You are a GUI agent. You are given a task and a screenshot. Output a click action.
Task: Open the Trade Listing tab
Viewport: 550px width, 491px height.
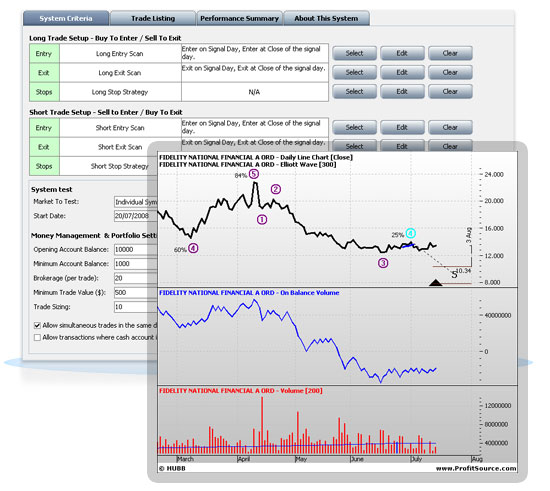coord(153,18)
